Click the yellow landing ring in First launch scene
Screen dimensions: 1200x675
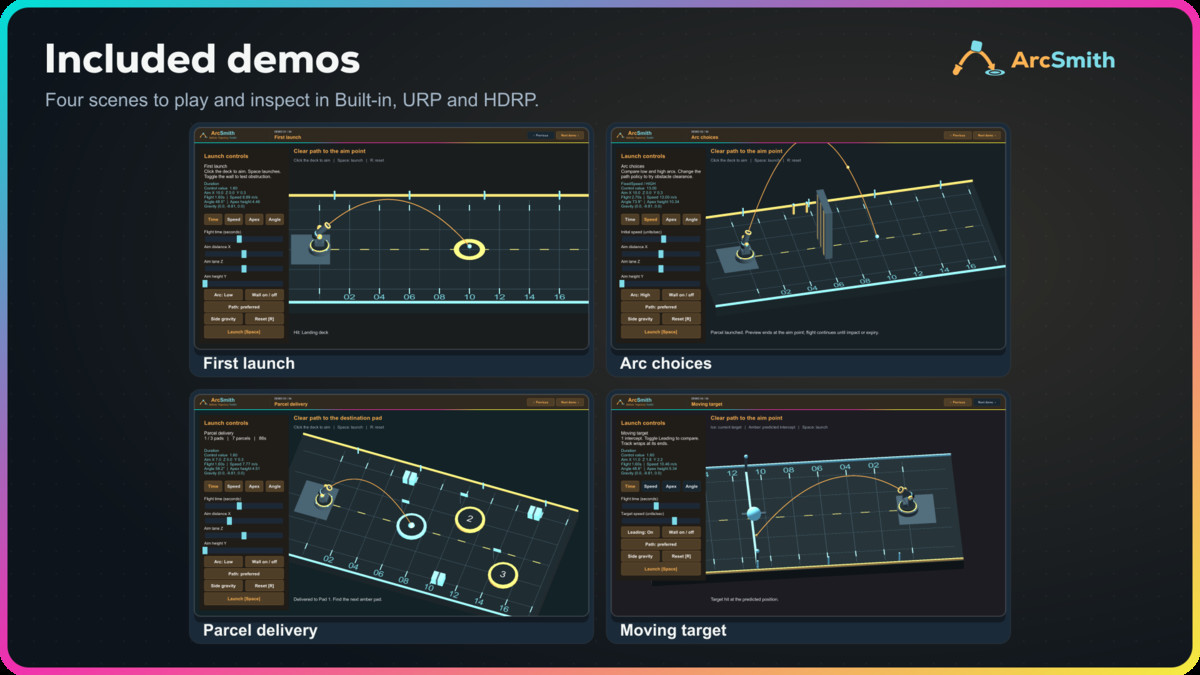pyautogui.click(x=469, y=249)
